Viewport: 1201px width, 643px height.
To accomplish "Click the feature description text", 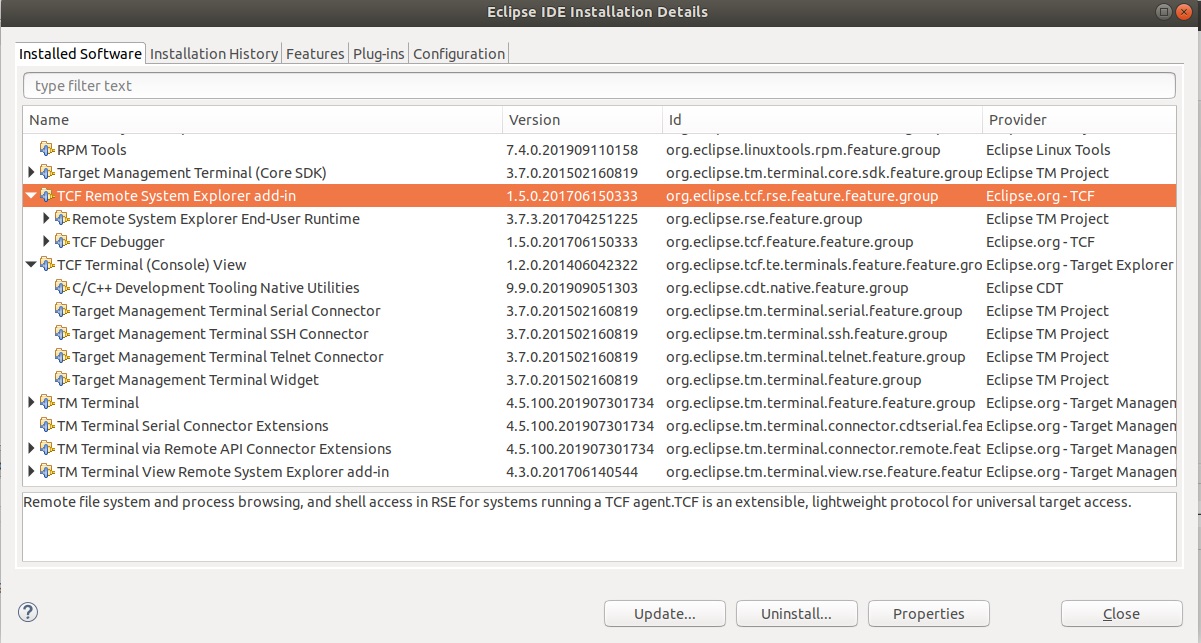I will pyautogui.click(x=577, y=503).
